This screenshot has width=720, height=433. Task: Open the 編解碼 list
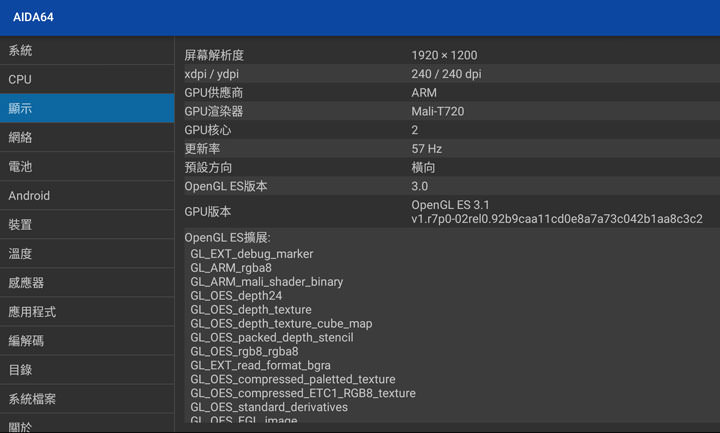86,341
